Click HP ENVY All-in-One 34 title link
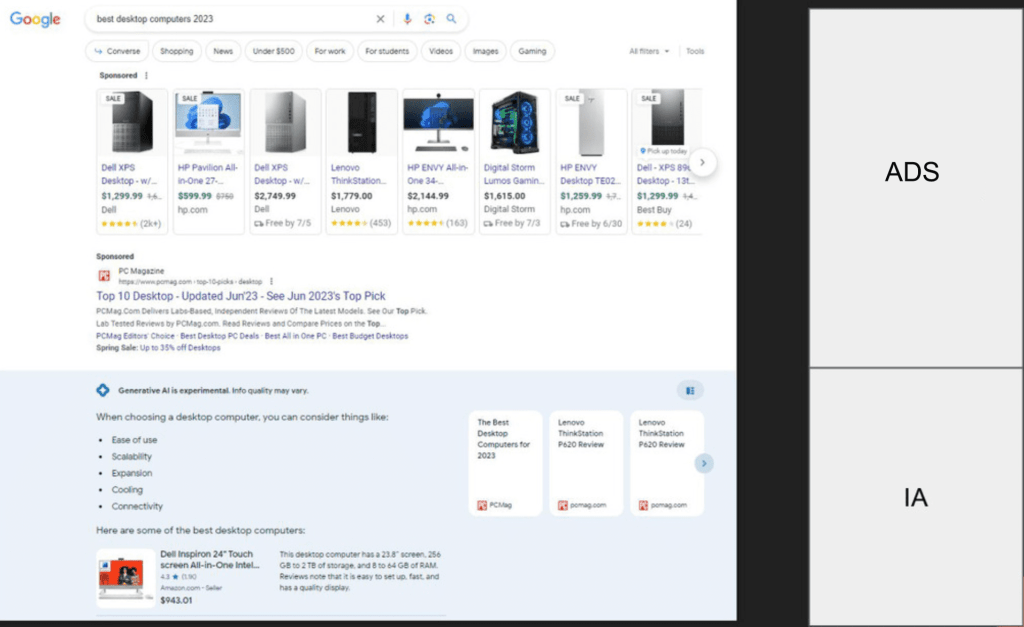This screenshot has width=1024, height=627. (438, 174)
